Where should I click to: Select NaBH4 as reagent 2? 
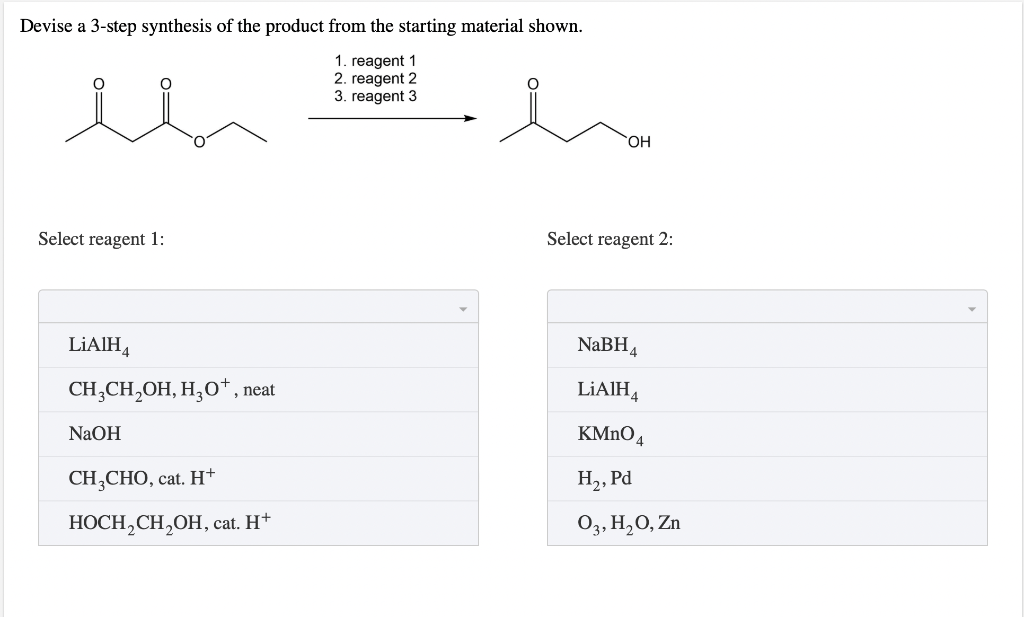pos(605,344)
